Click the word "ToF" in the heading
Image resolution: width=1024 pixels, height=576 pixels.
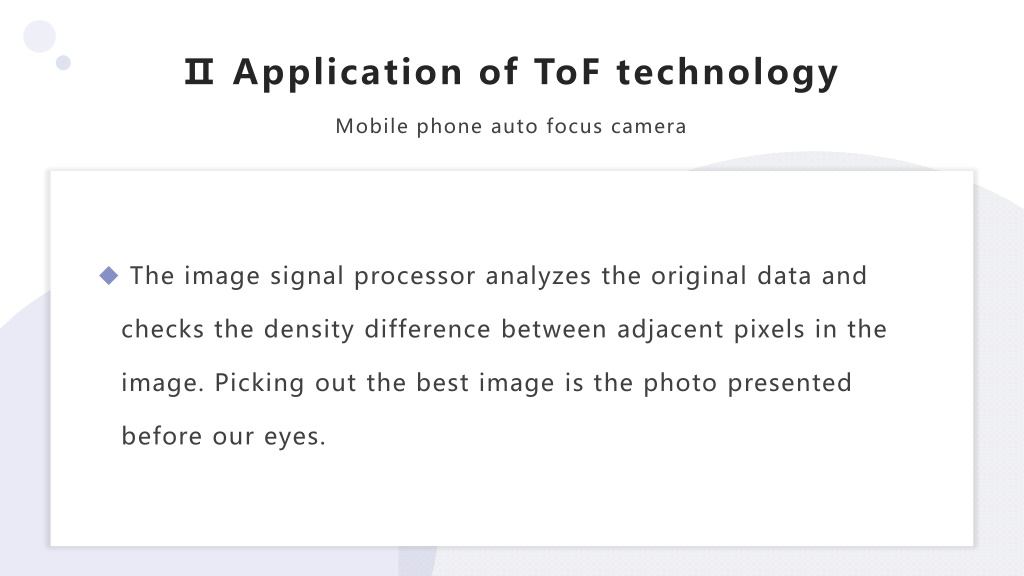pyautogui.click(x=567, y=72)
